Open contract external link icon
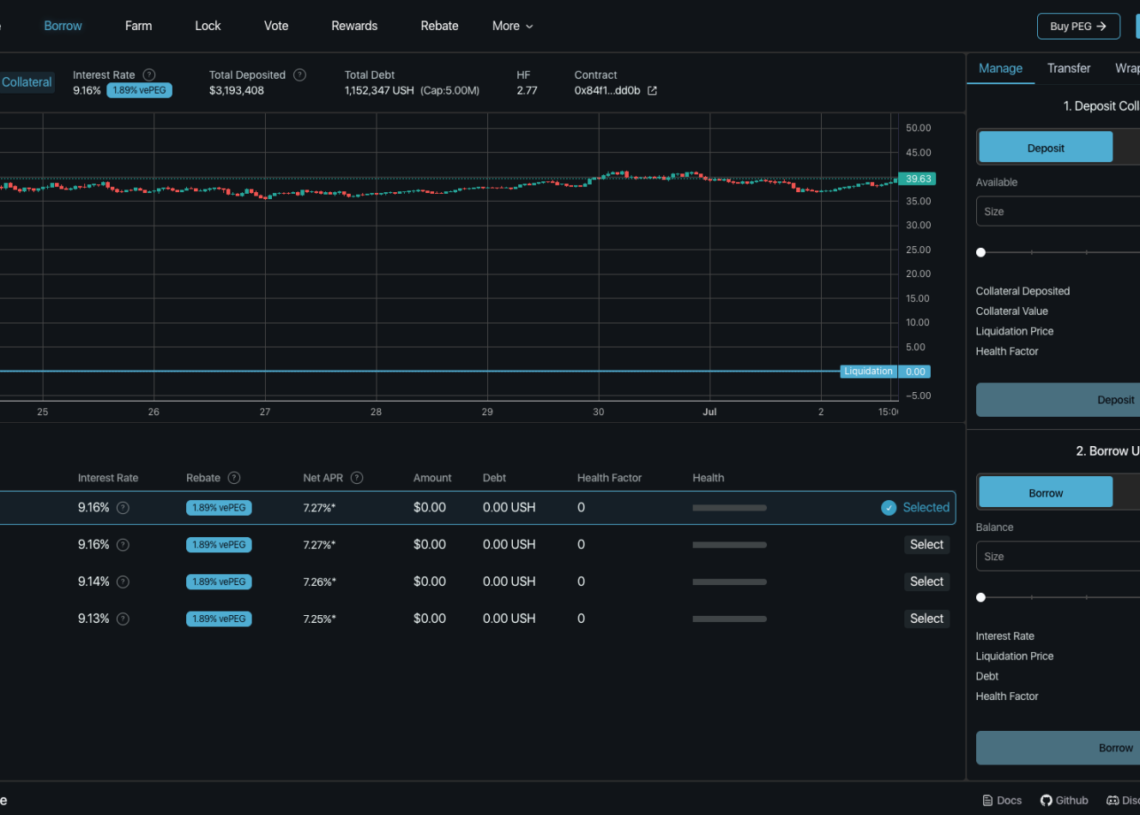Screen dimensions: 1140x815 click(652, 91)
